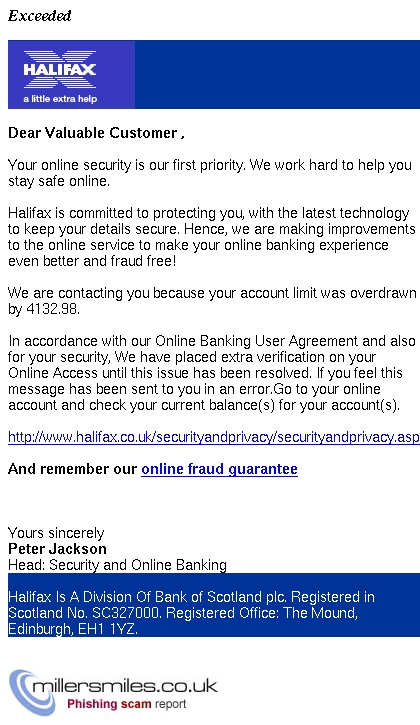The width and height of the screenshot is (420, 725).
Task: Click the 'Dear Valuable Customer' greeting
Action: 97,133
